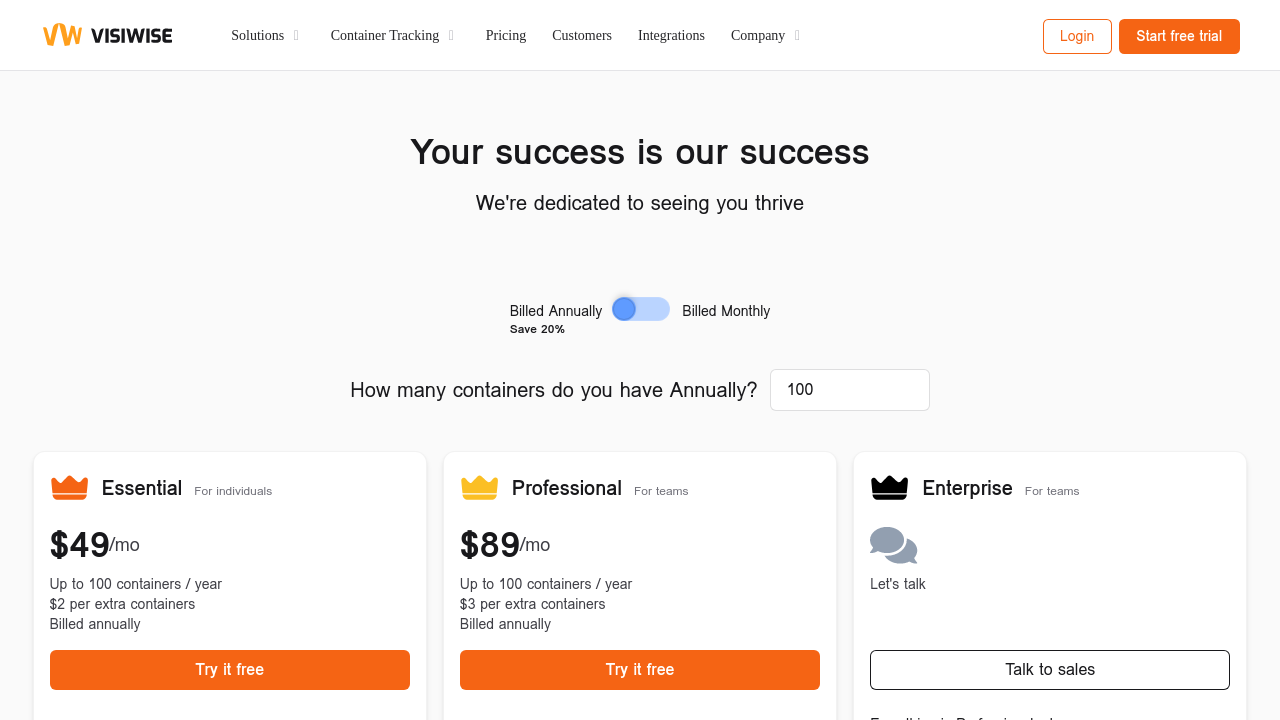Click the chat bubbles icon in Enterprise

click(893, 546)
